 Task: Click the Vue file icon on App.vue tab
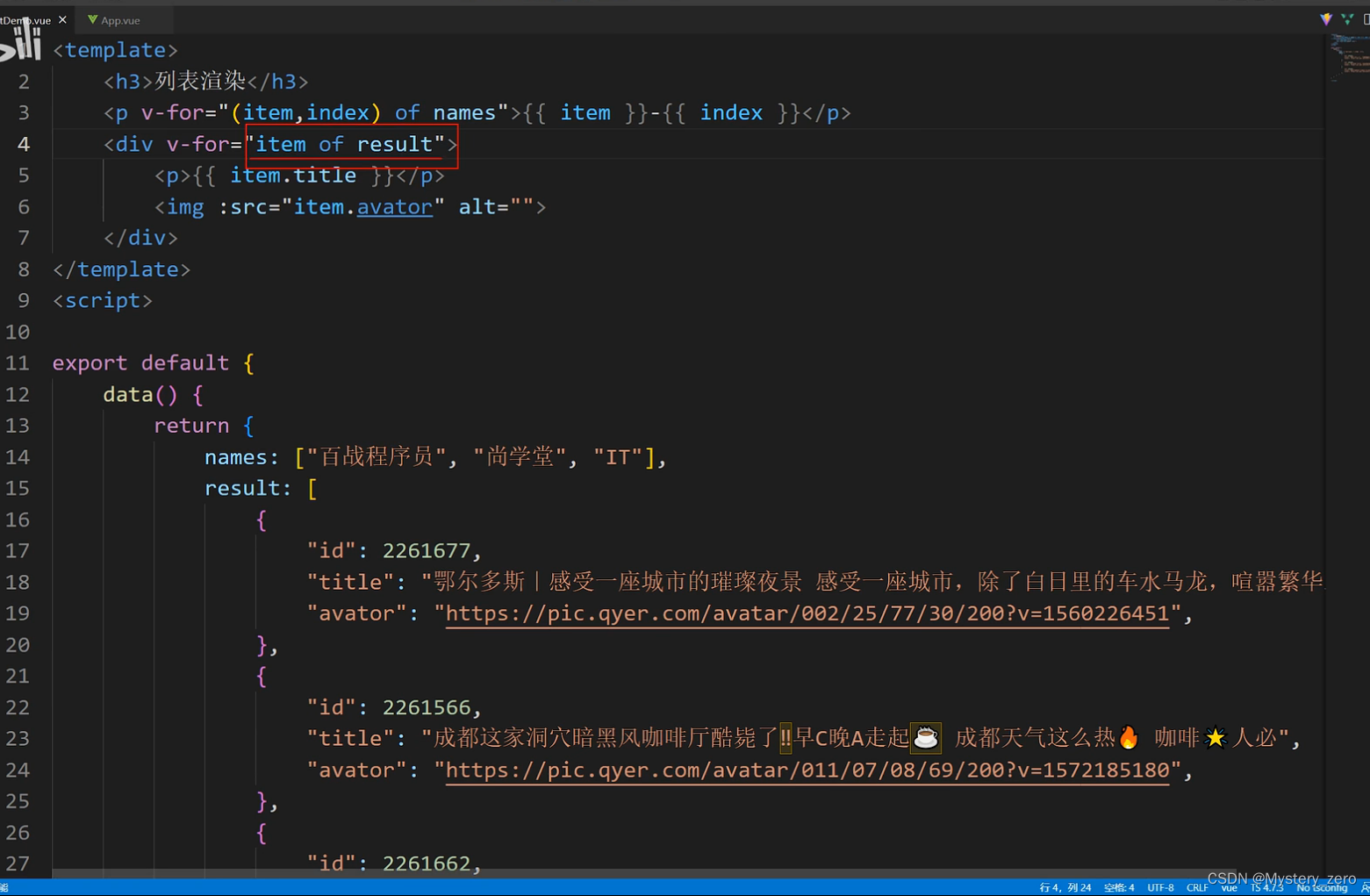click(92, 19)
